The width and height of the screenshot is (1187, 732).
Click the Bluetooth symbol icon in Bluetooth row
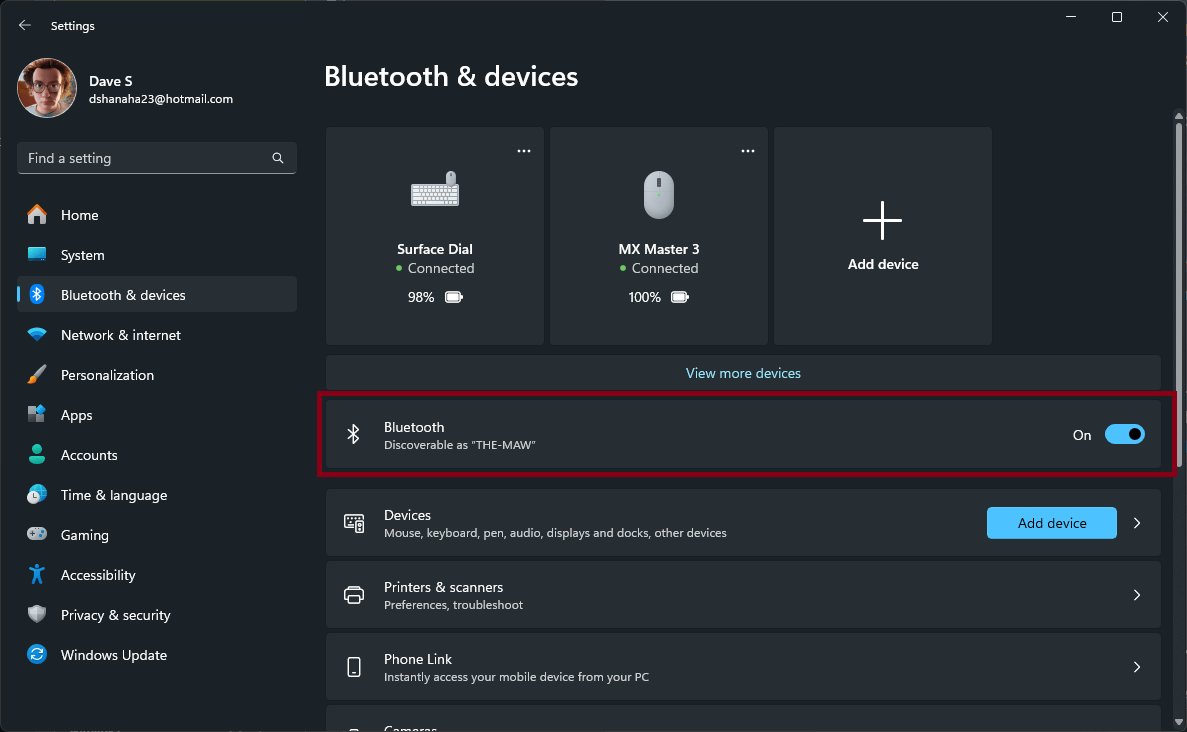(x=354, y=435)
